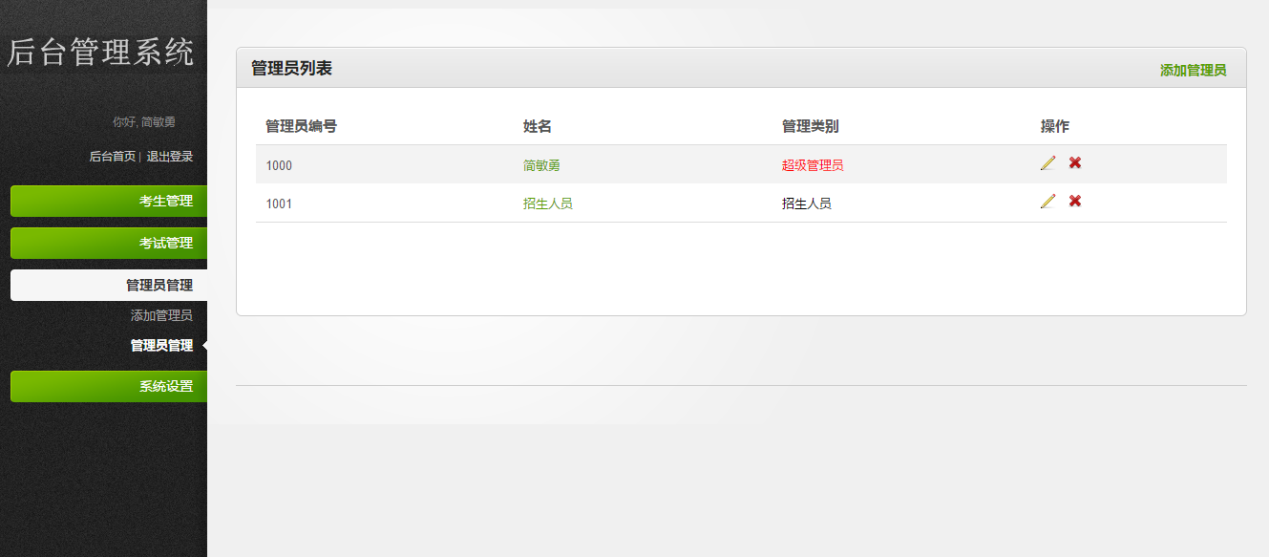Open the 添加管理员 link in the panel header
This screenshot has height=557, width=1269.
tap(1193, 70)
